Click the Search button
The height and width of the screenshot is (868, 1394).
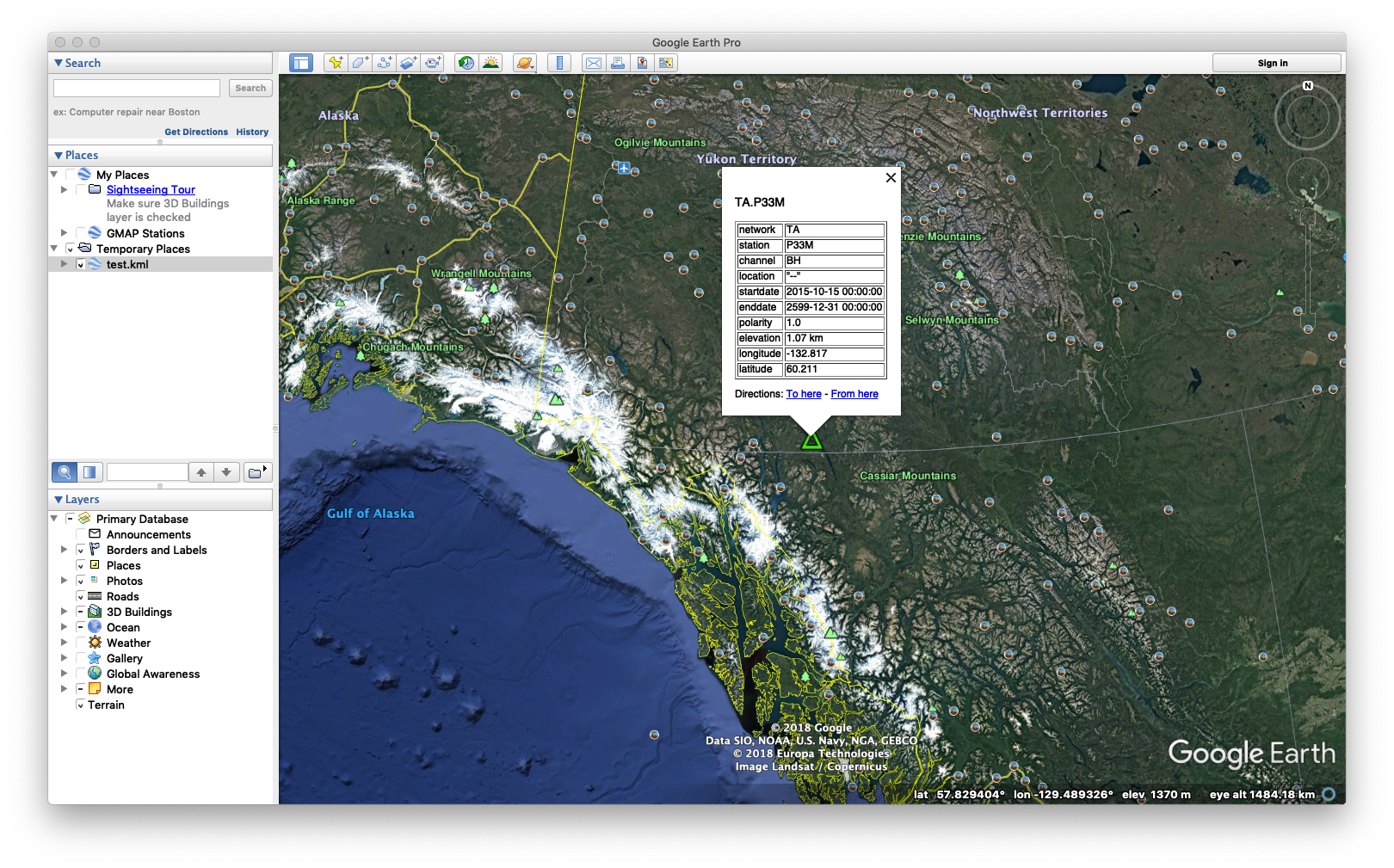[x=250, y=88]
